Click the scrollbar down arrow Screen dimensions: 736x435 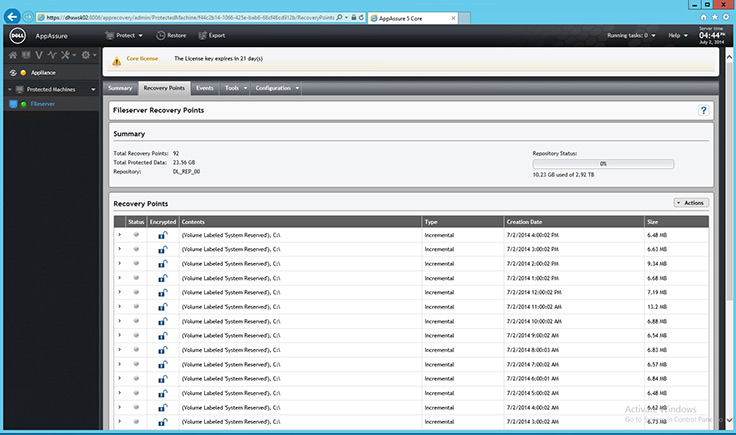pos(729,420)
